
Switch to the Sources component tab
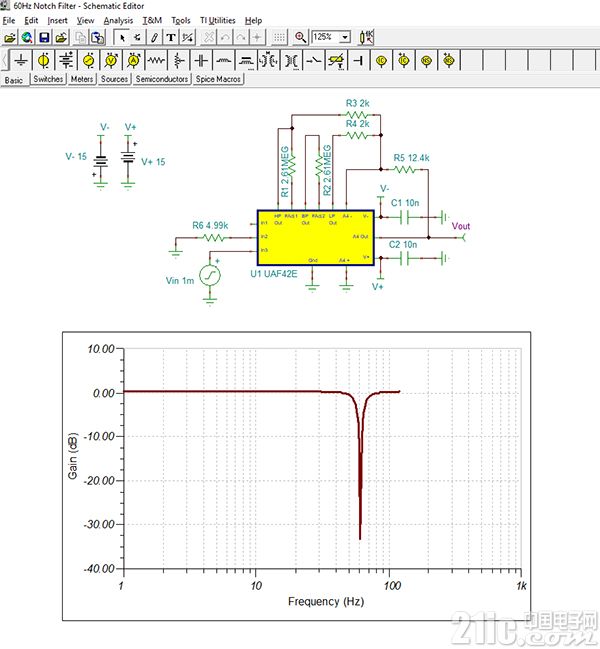coord(114,79)
